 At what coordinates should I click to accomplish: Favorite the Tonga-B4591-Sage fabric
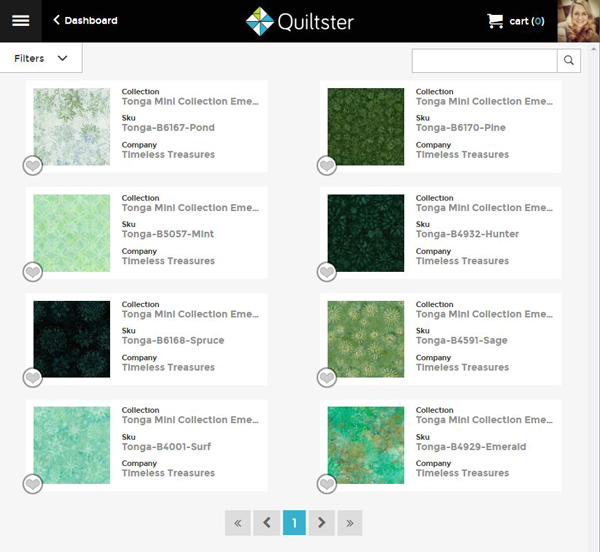[x=327, y=378]
